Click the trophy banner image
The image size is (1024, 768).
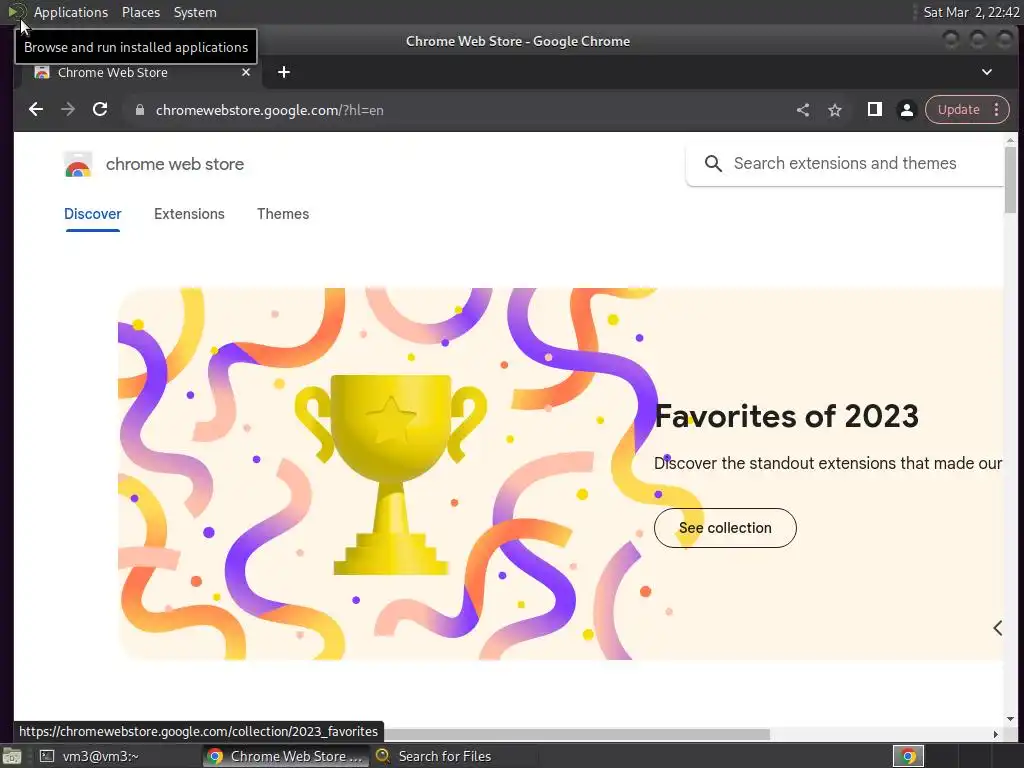coord(391,473)
